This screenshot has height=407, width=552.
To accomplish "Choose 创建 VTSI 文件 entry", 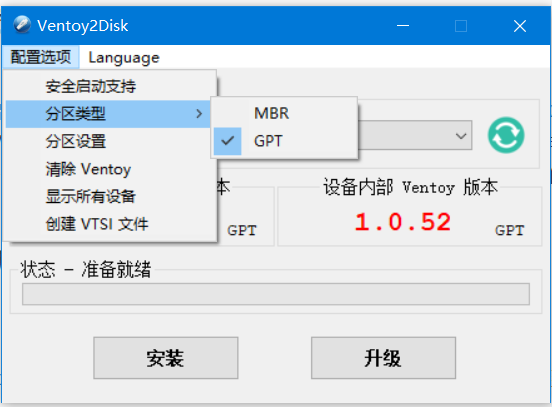I will tap(111, 224).
